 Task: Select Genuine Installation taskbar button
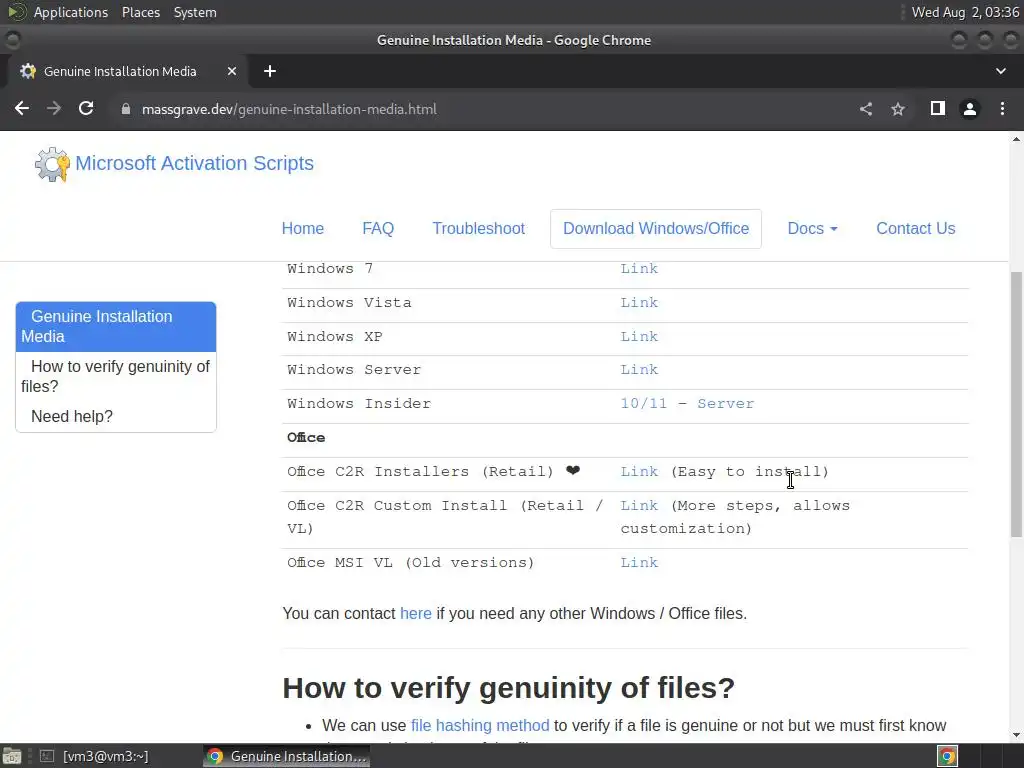click(287, 756)
